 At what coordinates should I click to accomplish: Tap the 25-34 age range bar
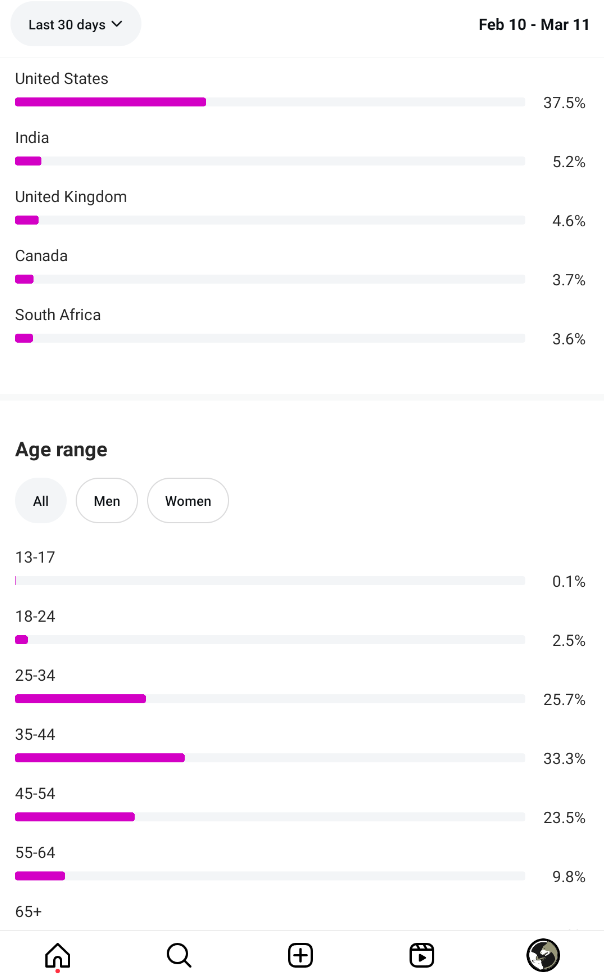pyautogui.click(x=270, y=699)
